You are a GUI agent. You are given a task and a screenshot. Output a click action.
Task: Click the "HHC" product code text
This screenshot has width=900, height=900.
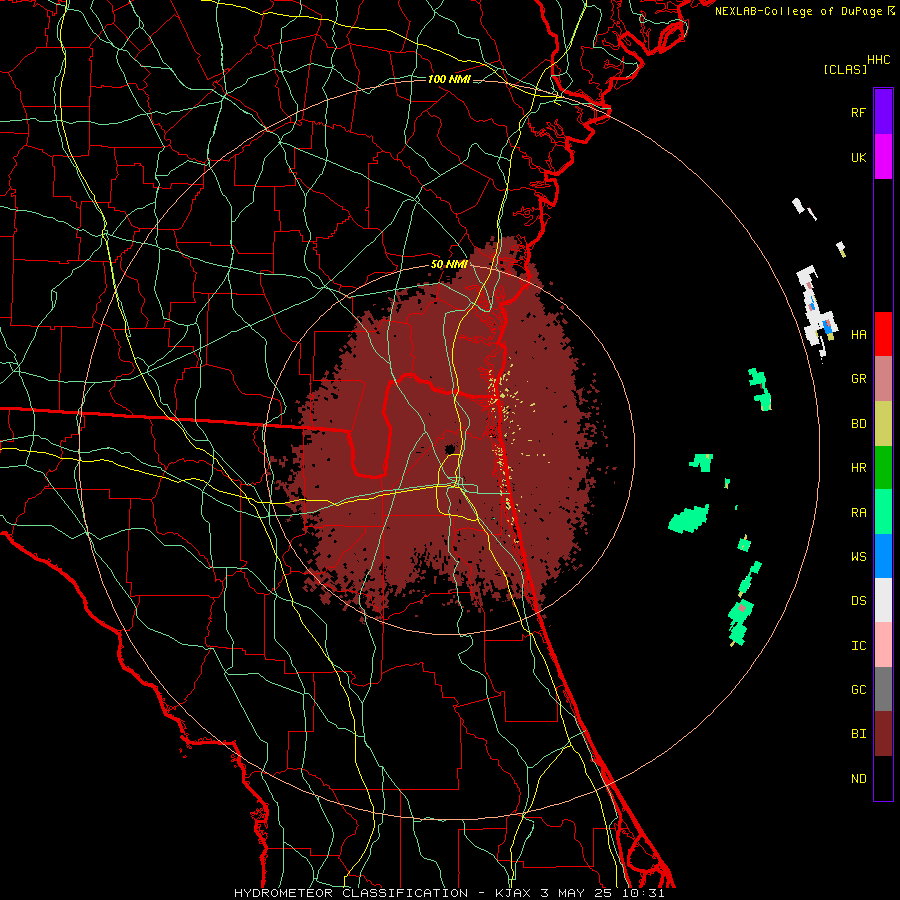[x=879, y=60]
